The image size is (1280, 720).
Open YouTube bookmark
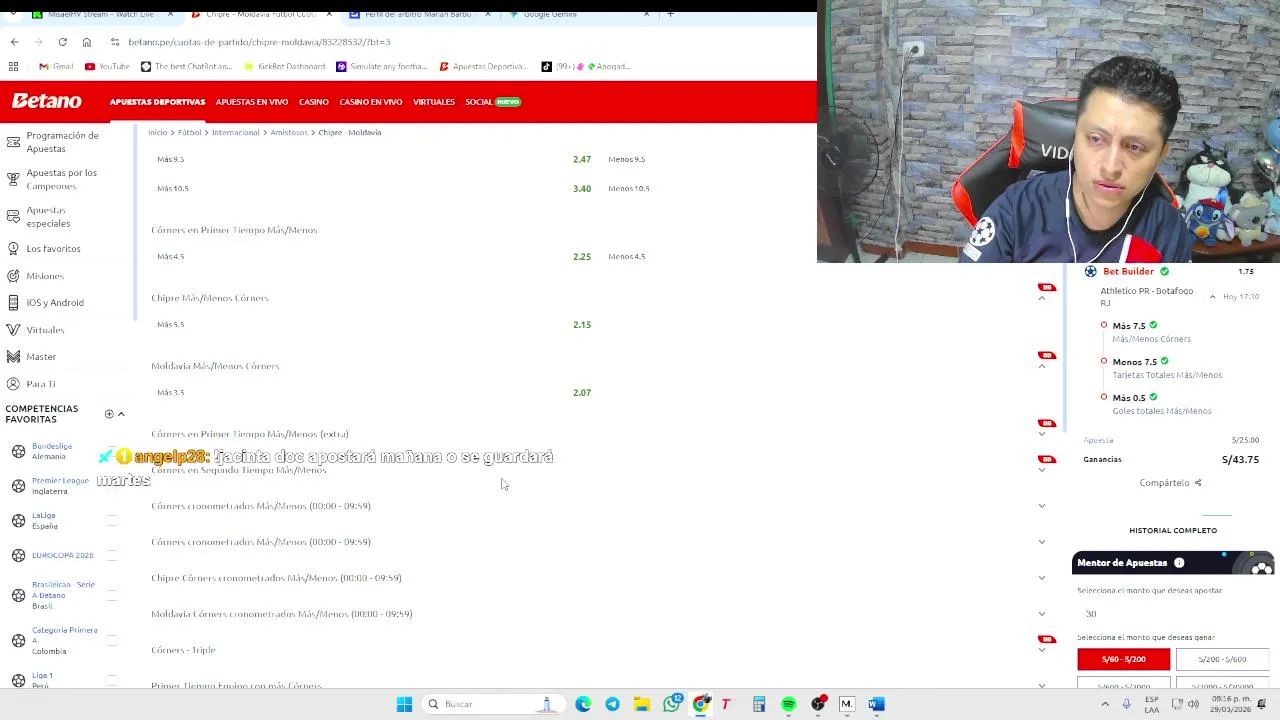[107, 66]
